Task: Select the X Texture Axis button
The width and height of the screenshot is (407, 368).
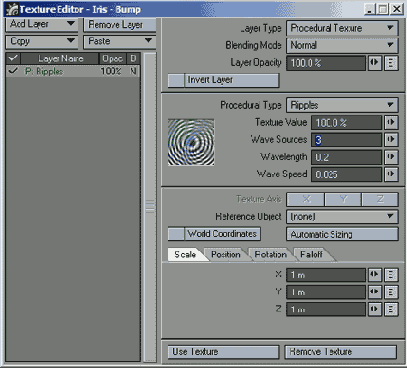Action: 306,199
